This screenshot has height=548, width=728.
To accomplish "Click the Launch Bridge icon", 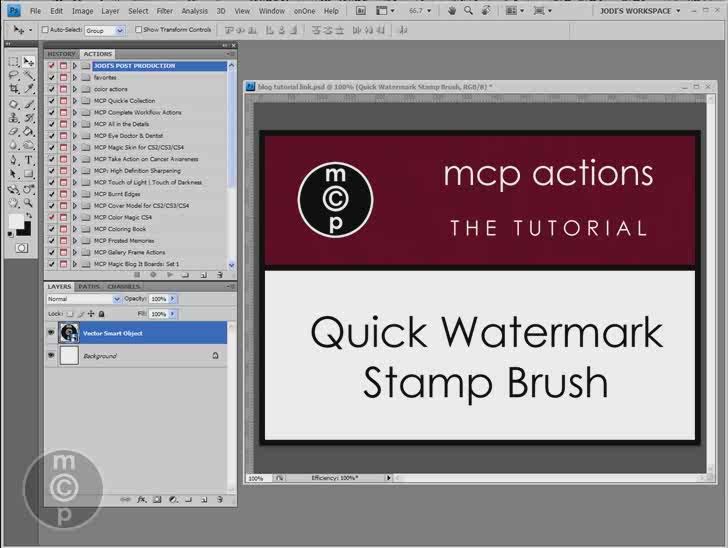I will point(361,11).
